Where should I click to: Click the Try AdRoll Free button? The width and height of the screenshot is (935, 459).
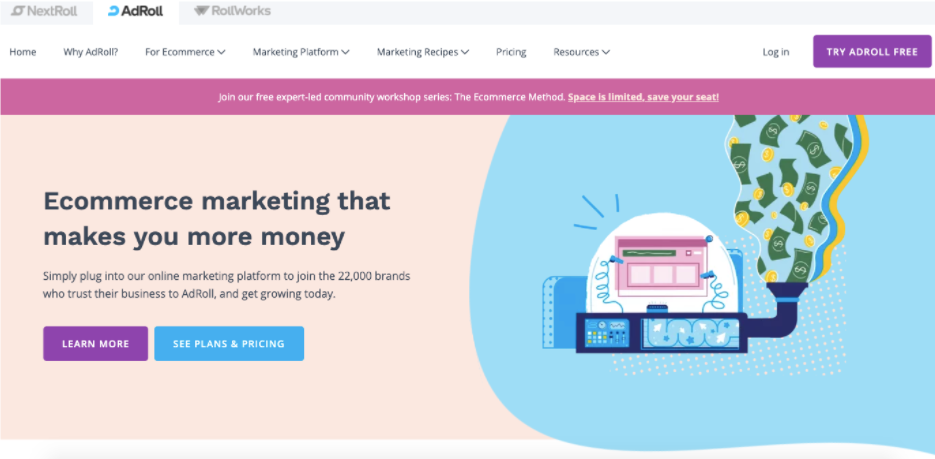[872, 51]
